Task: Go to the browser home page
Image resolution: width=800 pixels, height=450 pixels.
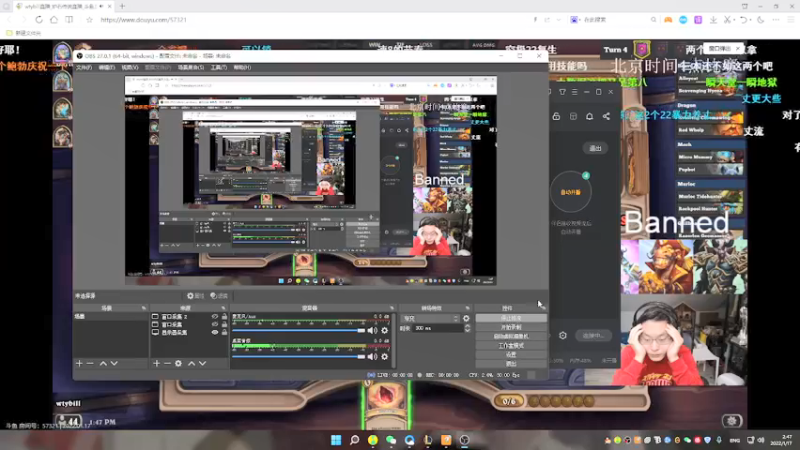Action: 54,19
